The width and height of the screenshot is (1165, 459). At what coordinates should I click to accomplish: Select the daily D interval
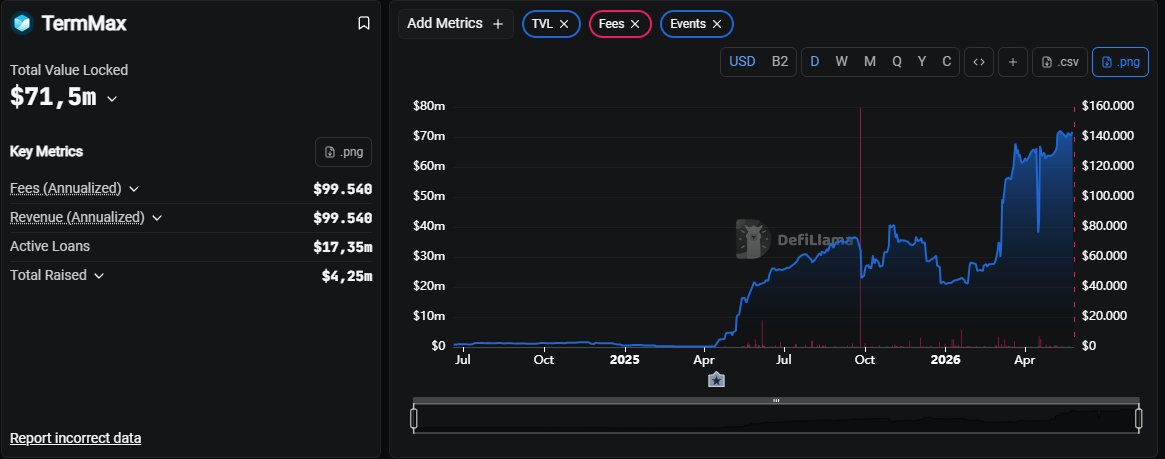815,62
